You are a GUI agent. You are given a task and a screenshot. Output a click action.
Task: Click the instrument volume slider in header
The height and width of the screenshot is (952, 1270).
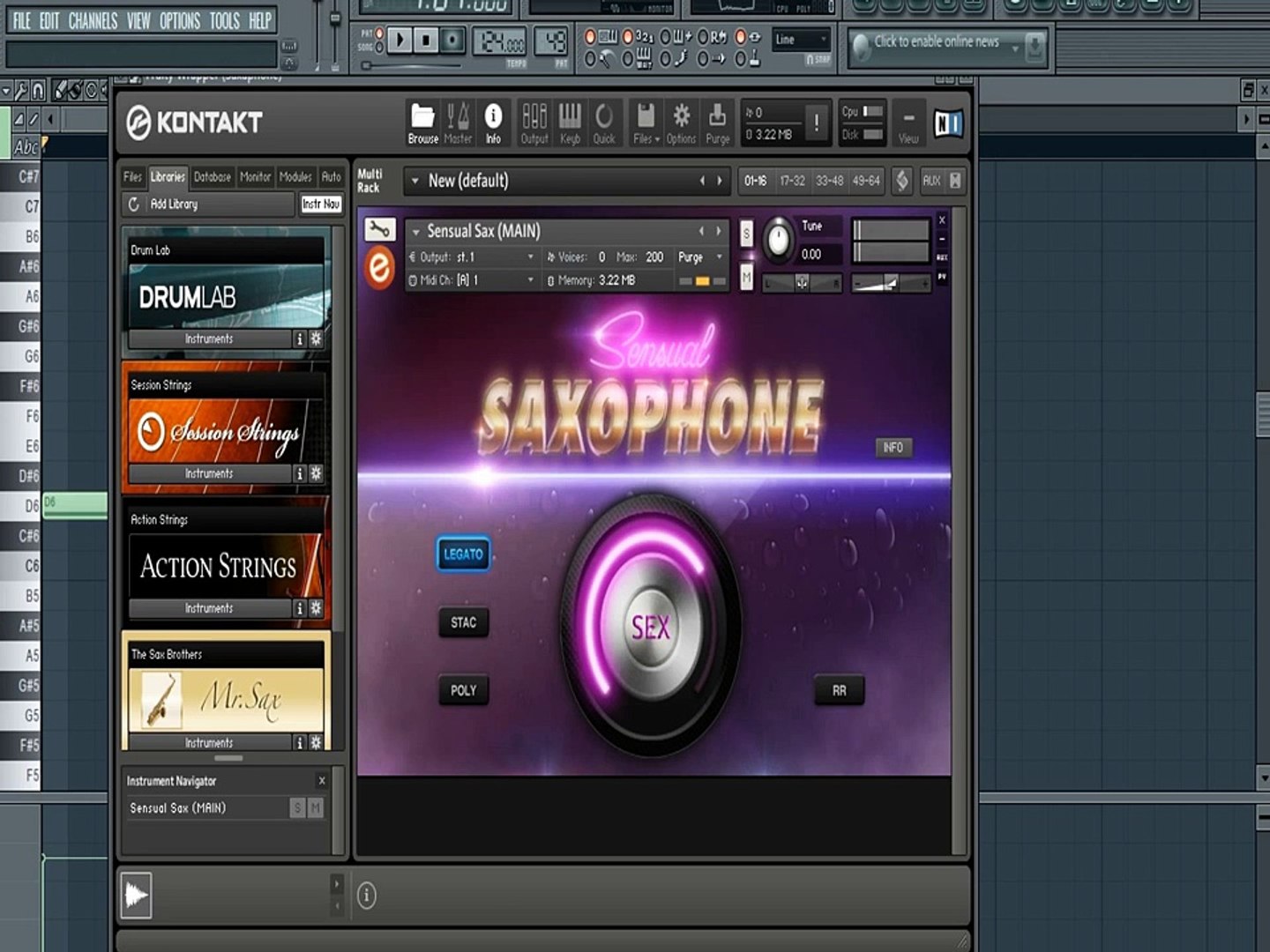[x=891, y=284]
